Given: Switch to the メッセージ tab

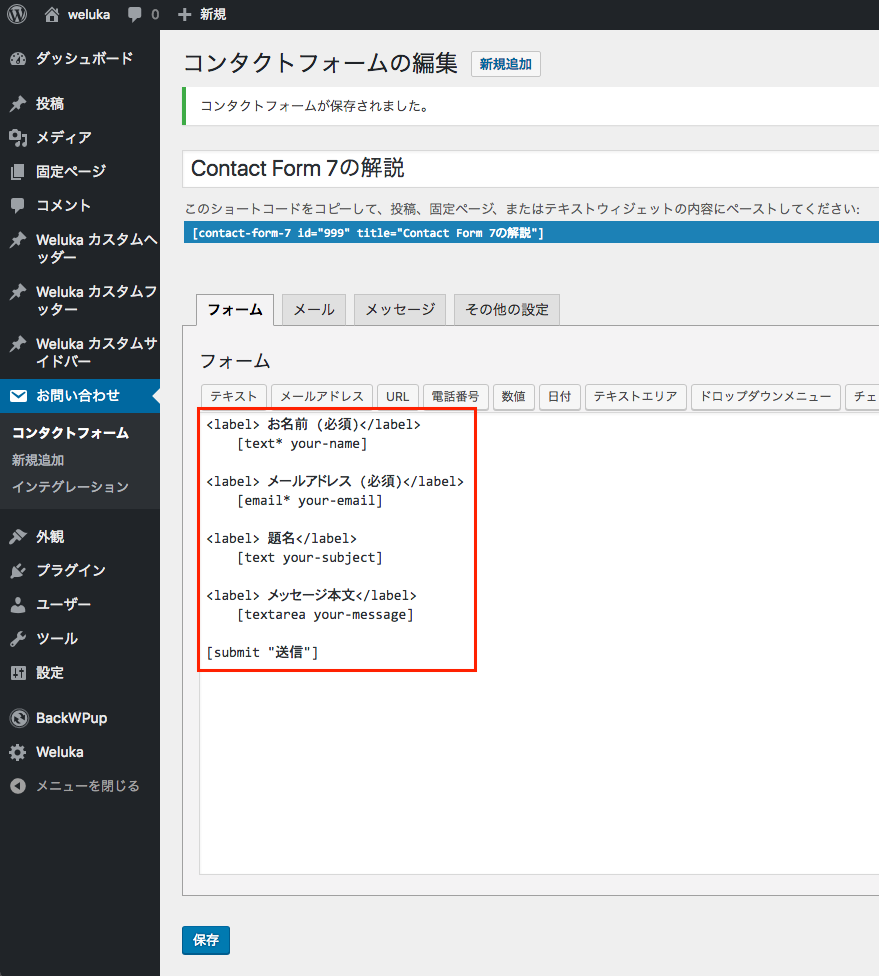Looking at the screenshot, I should (x=400, y=310).
